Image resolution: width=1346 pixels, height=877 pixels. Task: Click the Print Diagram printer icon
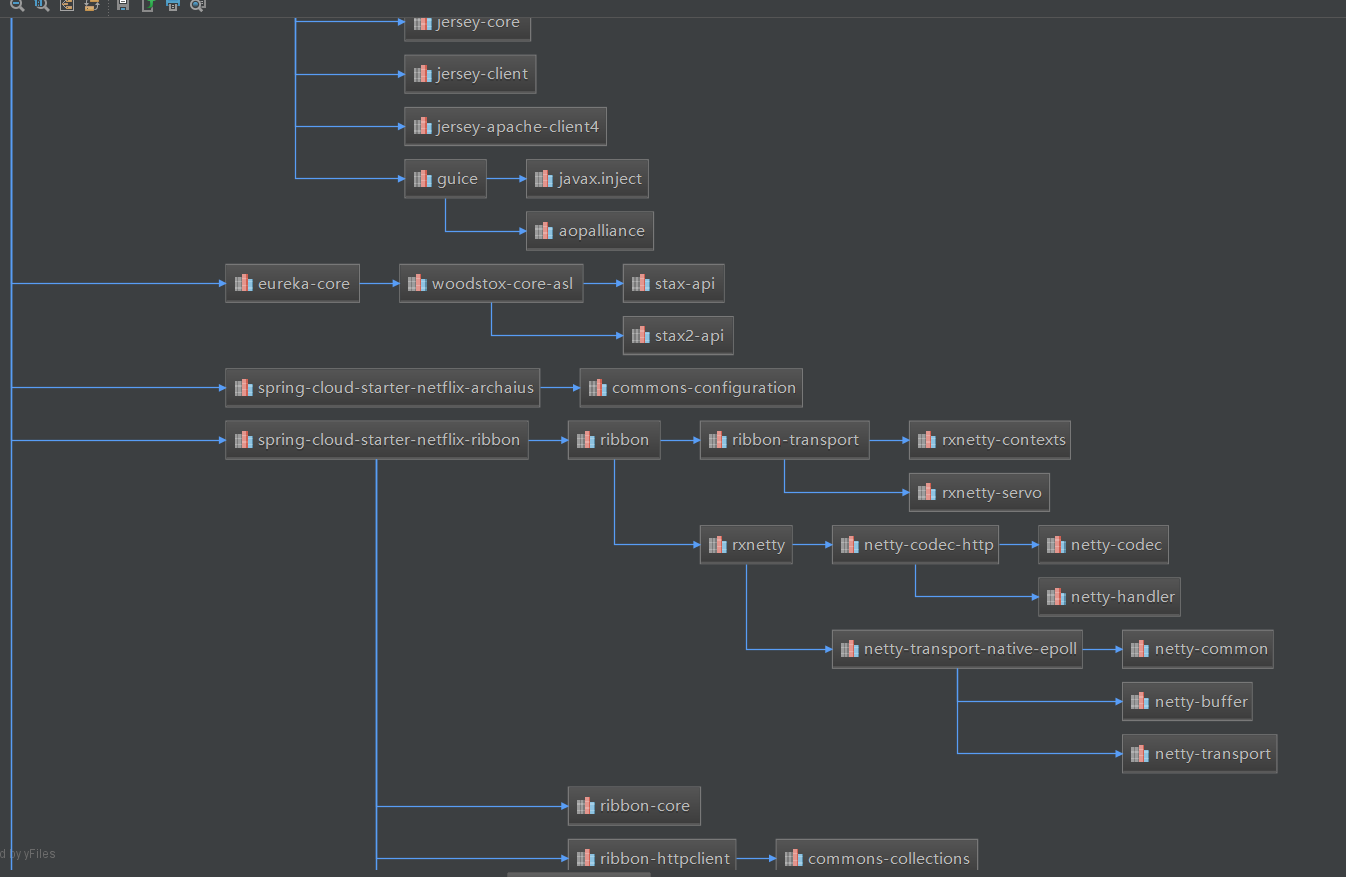[x=172, y=6]
